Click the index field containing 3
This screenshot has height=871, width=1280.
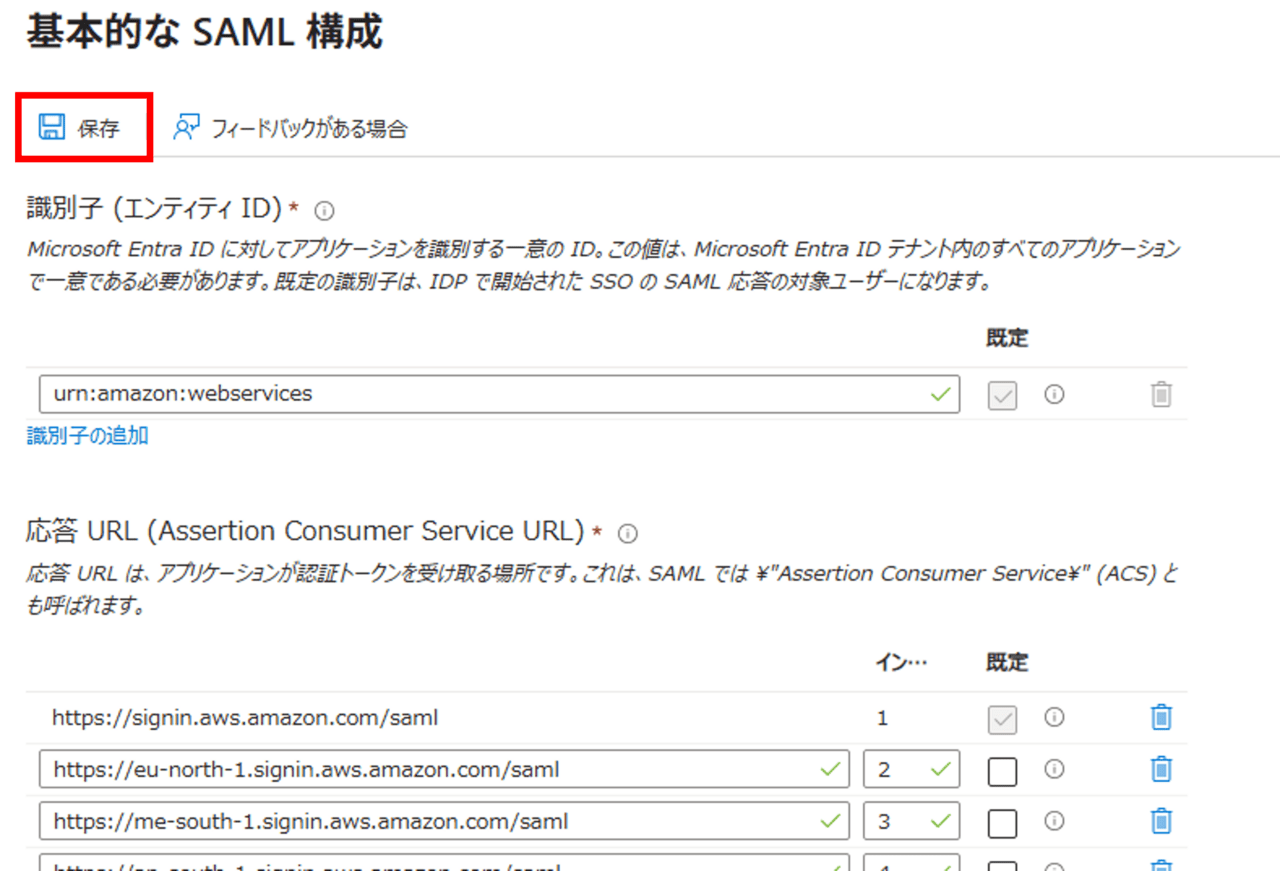898,821
